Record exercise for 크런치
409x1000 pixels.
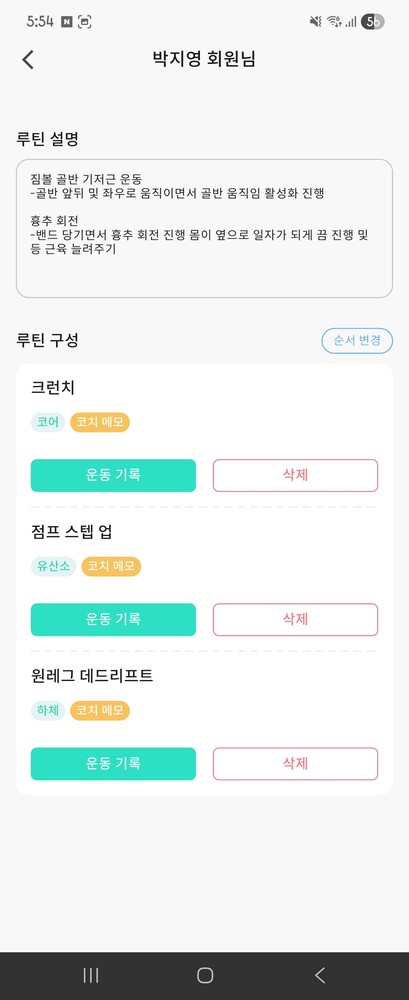tap(114, 475)
